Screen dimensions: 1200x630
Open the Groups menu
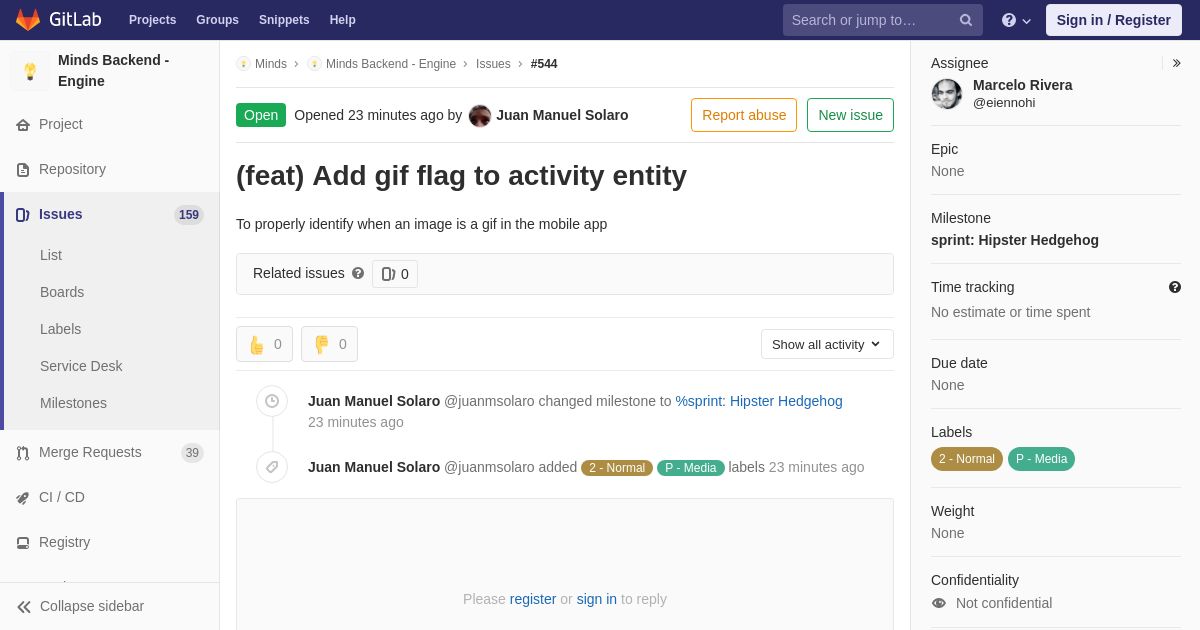[x=217, y=20]
